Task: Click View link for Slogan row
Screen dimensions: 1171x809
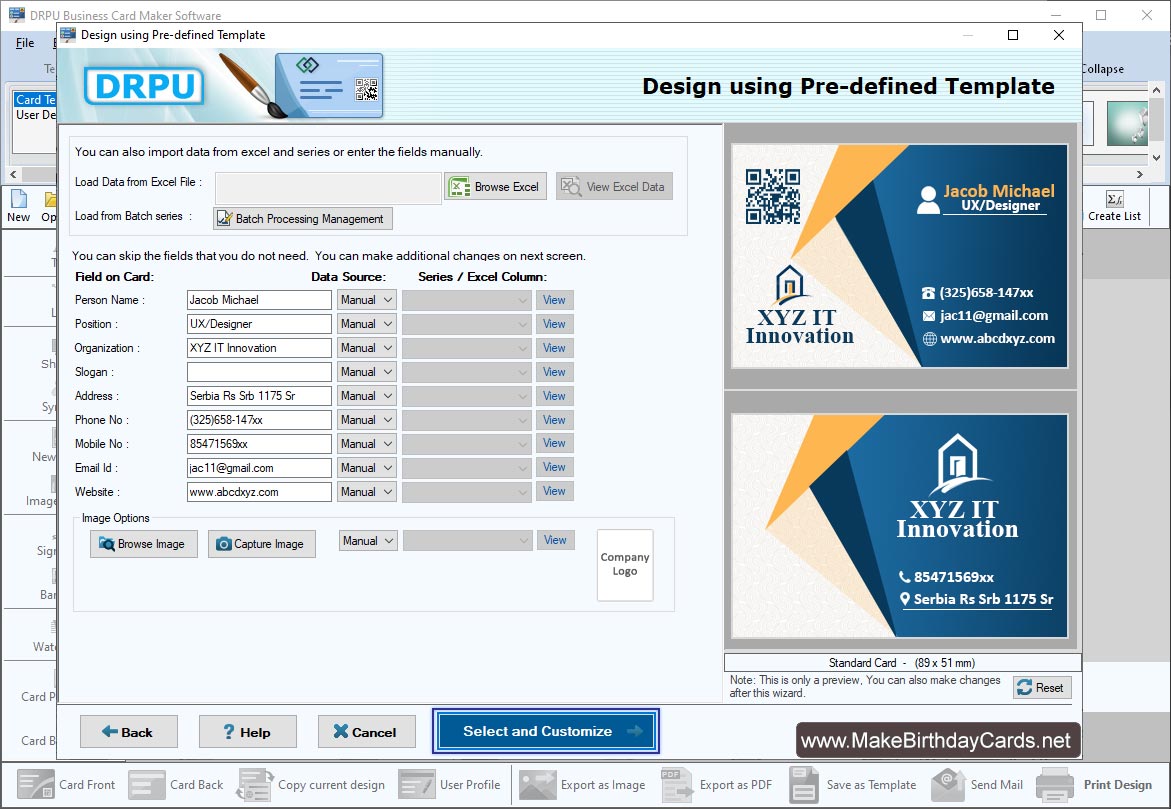Action: (554, 372)
